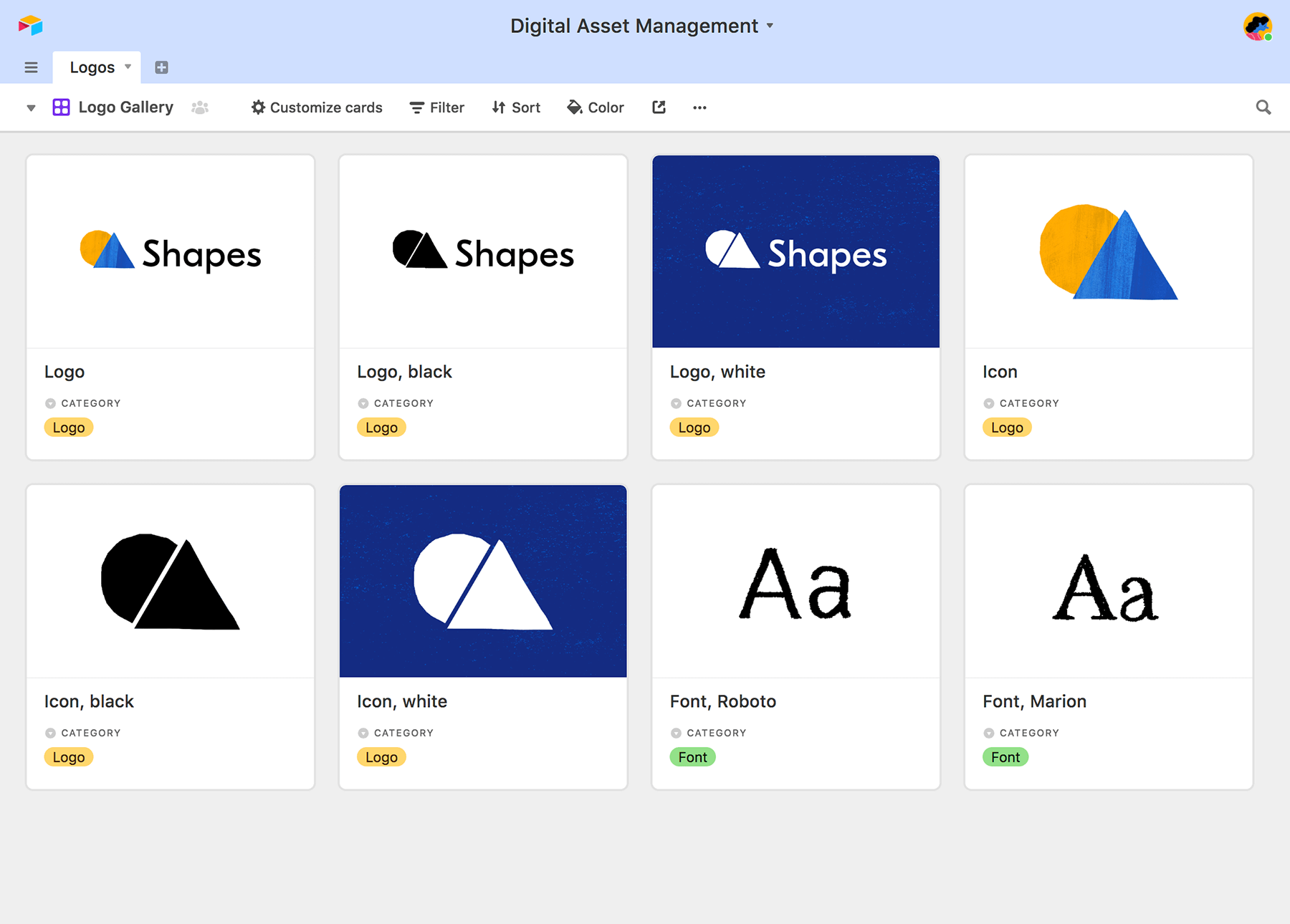The image size is (1290, 924).
Task: Open the Logos tab dropdown arrow
Action: [x=128, y=67]
